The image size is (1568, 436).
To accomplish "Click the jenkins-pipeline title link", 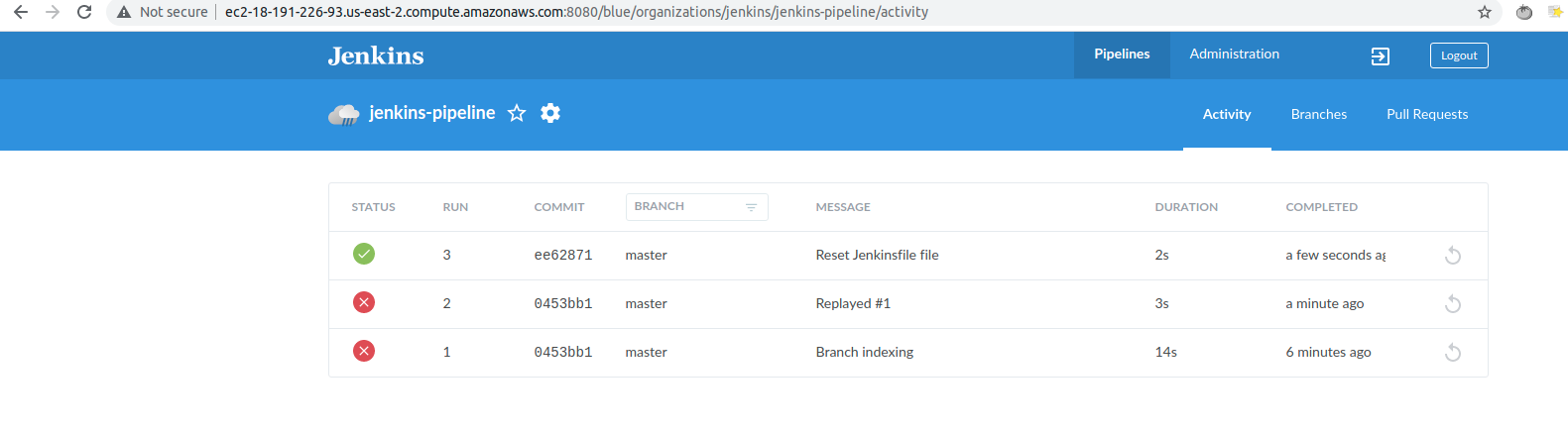I will (x=432, y=113).
